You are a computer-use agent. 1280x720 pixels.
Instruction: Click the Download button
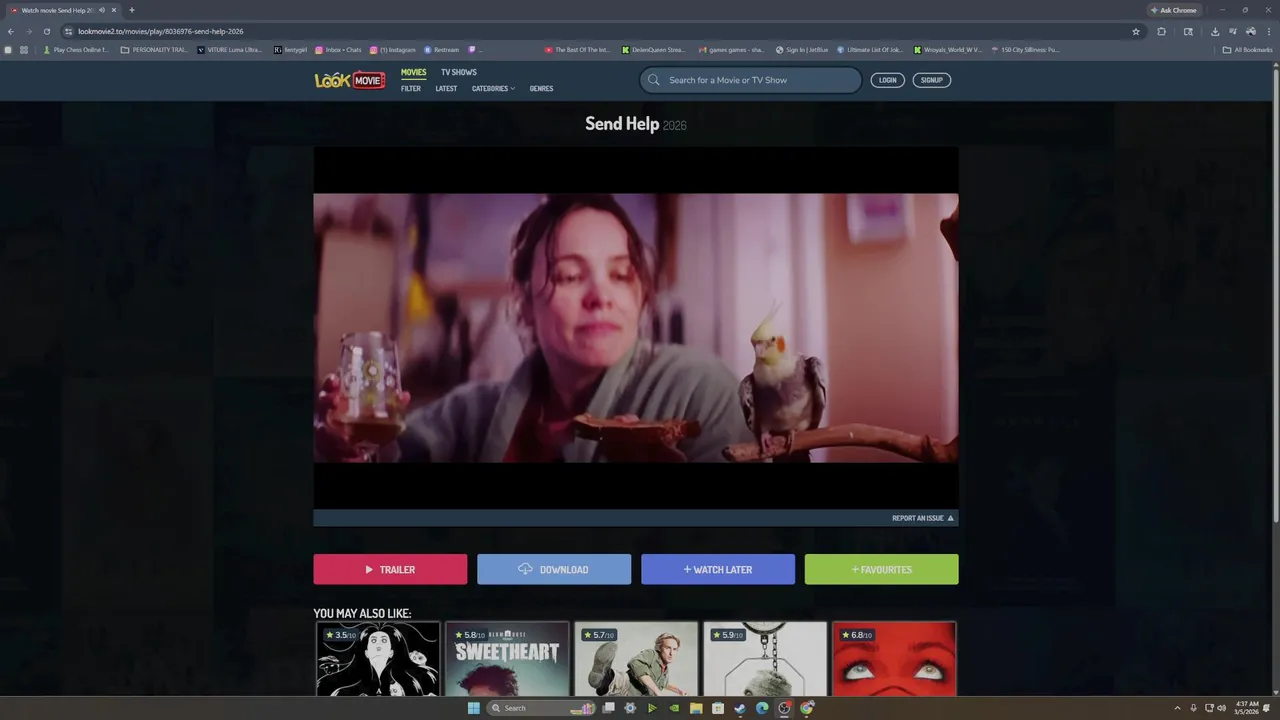click(x=554, y=569)
